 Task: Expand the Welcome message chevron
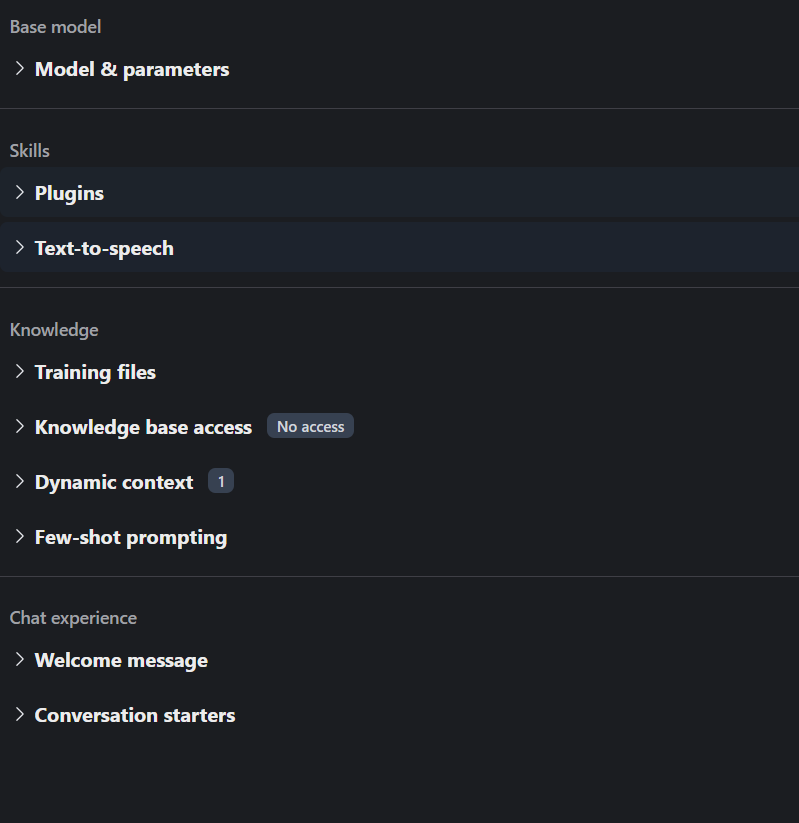pos(19,660)
